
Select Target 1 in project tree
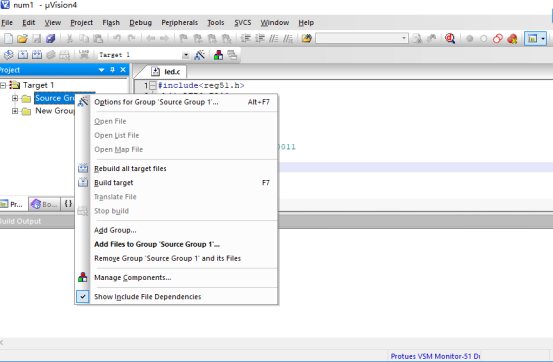(x=38, y=85)
